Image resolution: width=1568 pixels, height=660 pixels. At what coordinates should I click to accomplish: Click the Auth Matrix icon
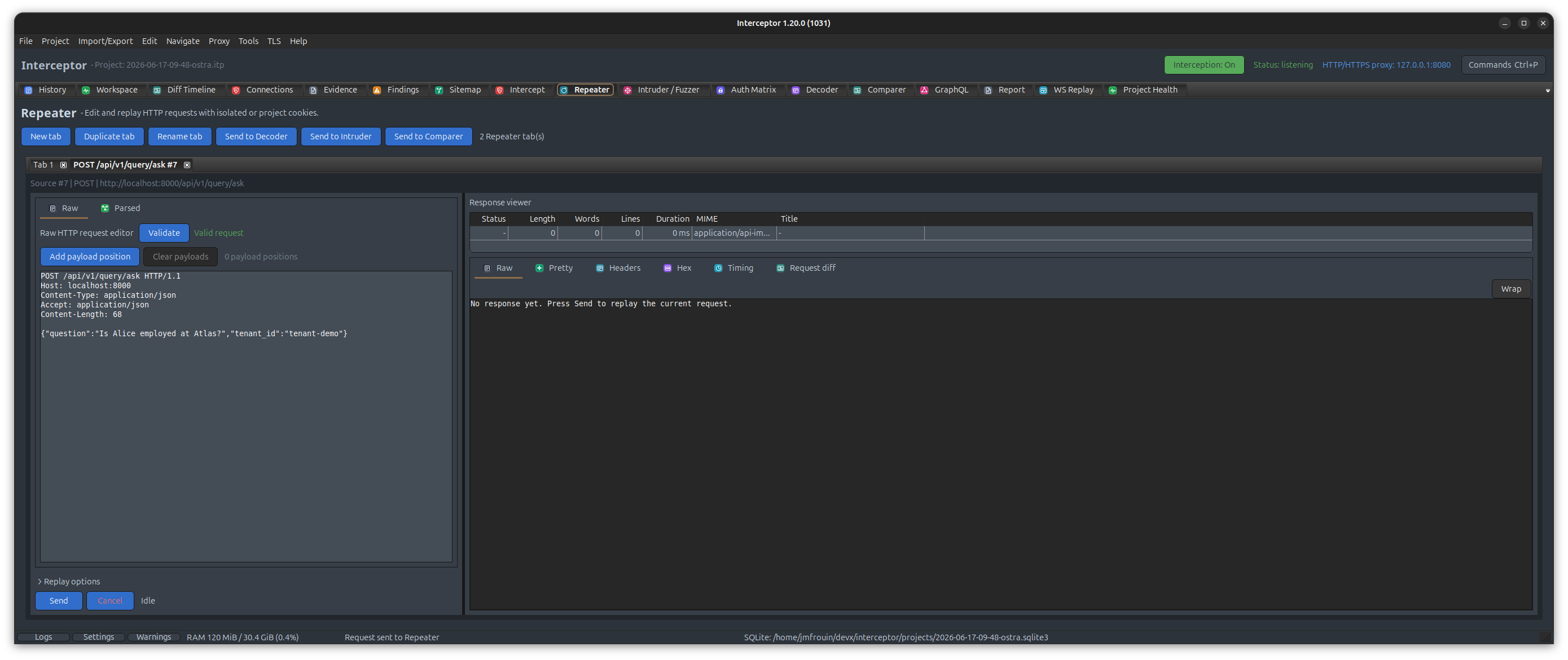coord(721,90)
